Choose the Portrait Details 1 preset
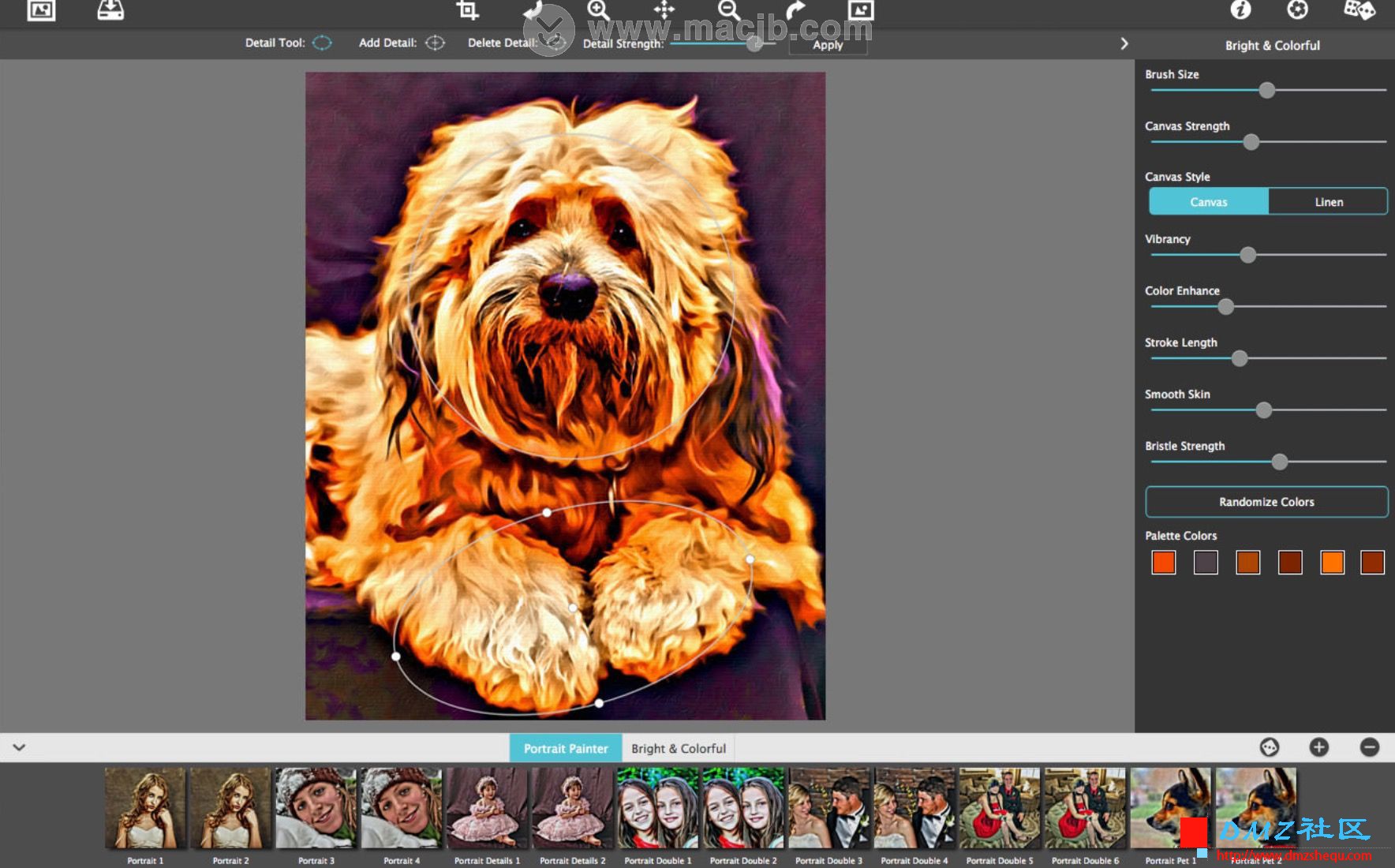1395x868 pixels. 487,809
